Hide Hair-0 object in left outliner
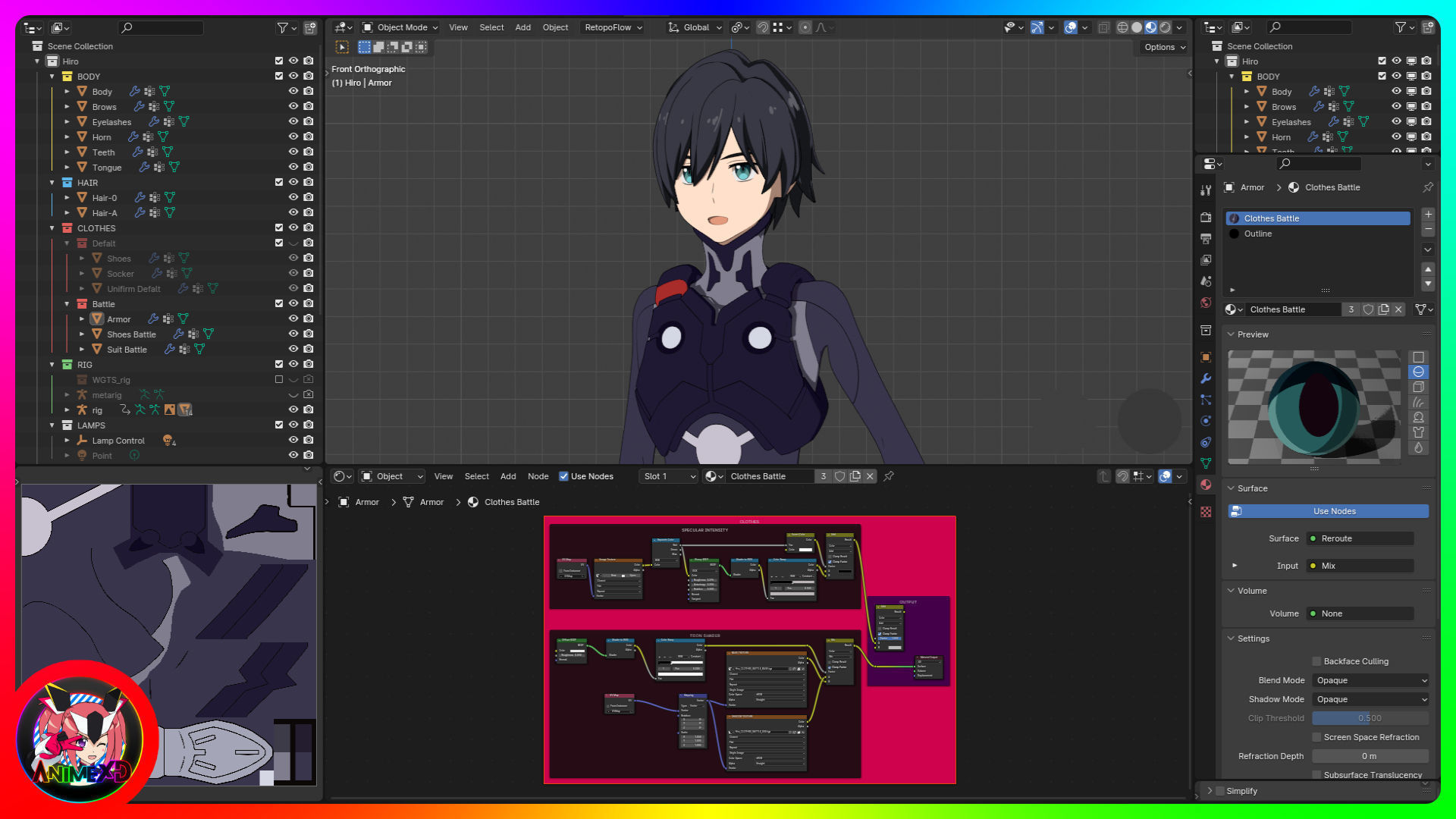 point(293,197)
